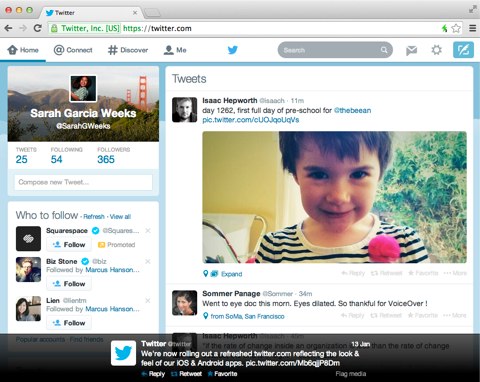Viewport: 480px width, 382px height.
Task: Open direct messages envelope icon
Action: pyautogui.click(x=412, y=50)
